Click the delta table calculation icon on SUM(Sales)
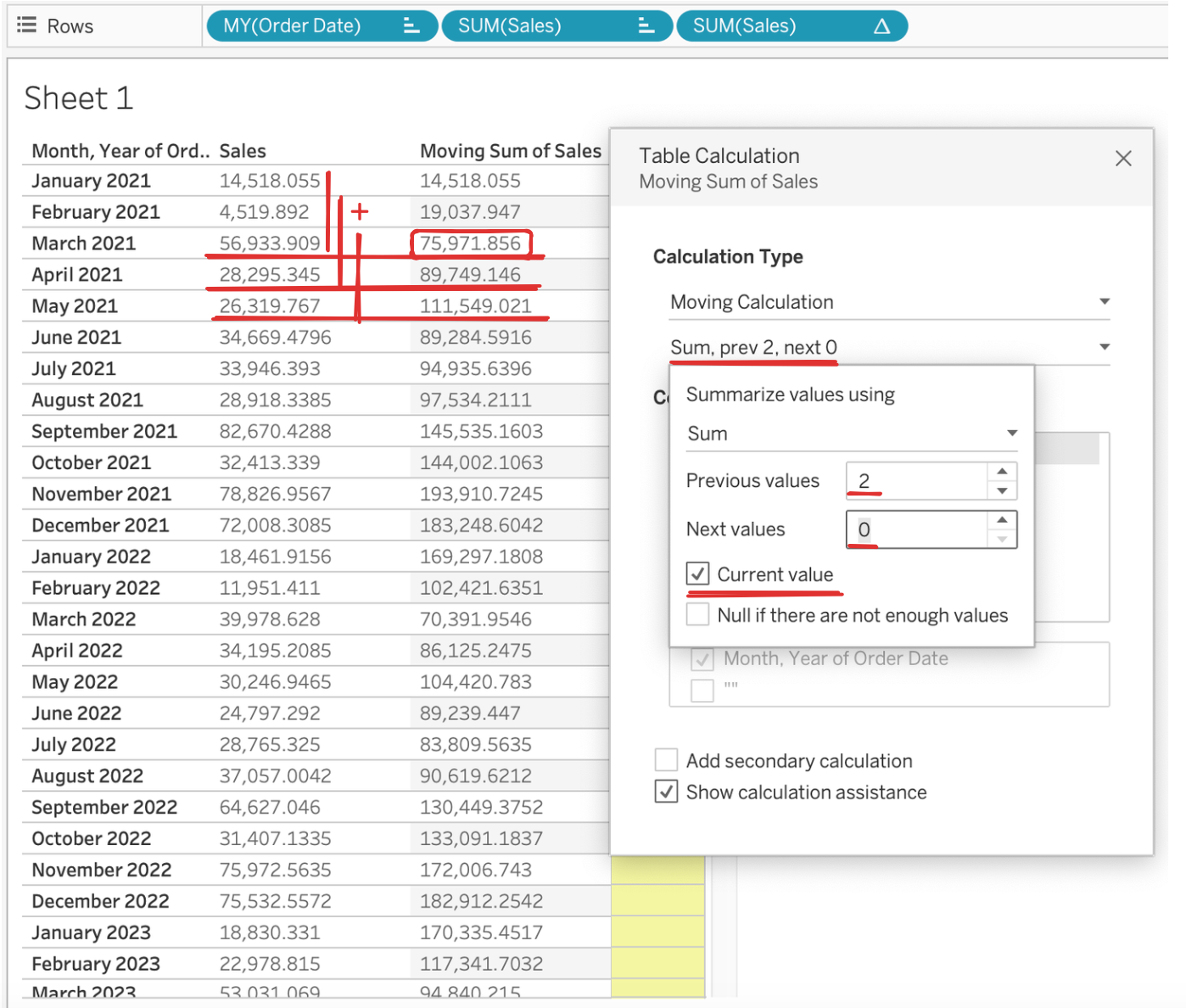 click(881, 26)
